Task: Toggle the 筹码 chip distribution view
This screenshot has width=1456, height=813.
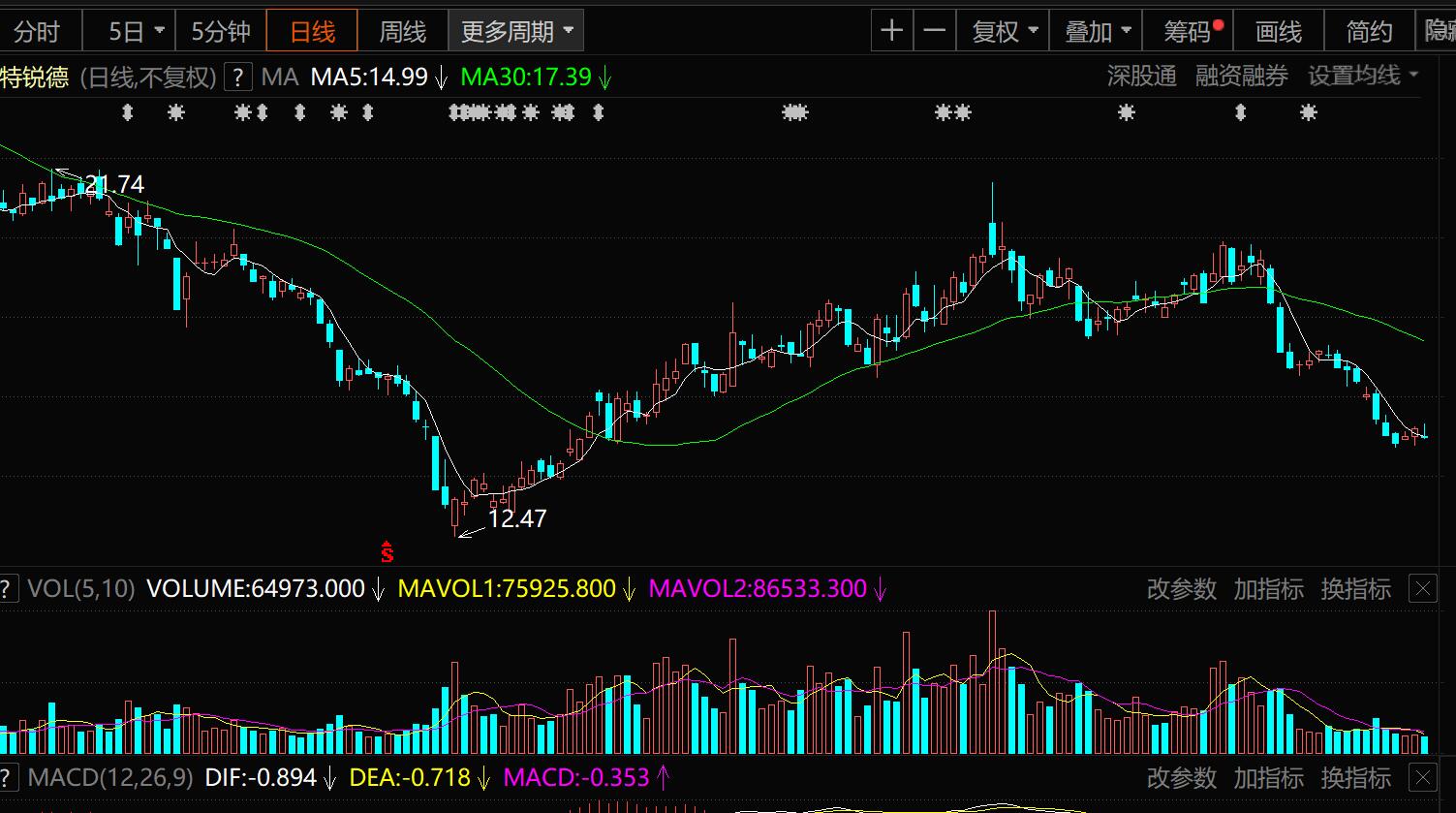Action: point(1189,32)
